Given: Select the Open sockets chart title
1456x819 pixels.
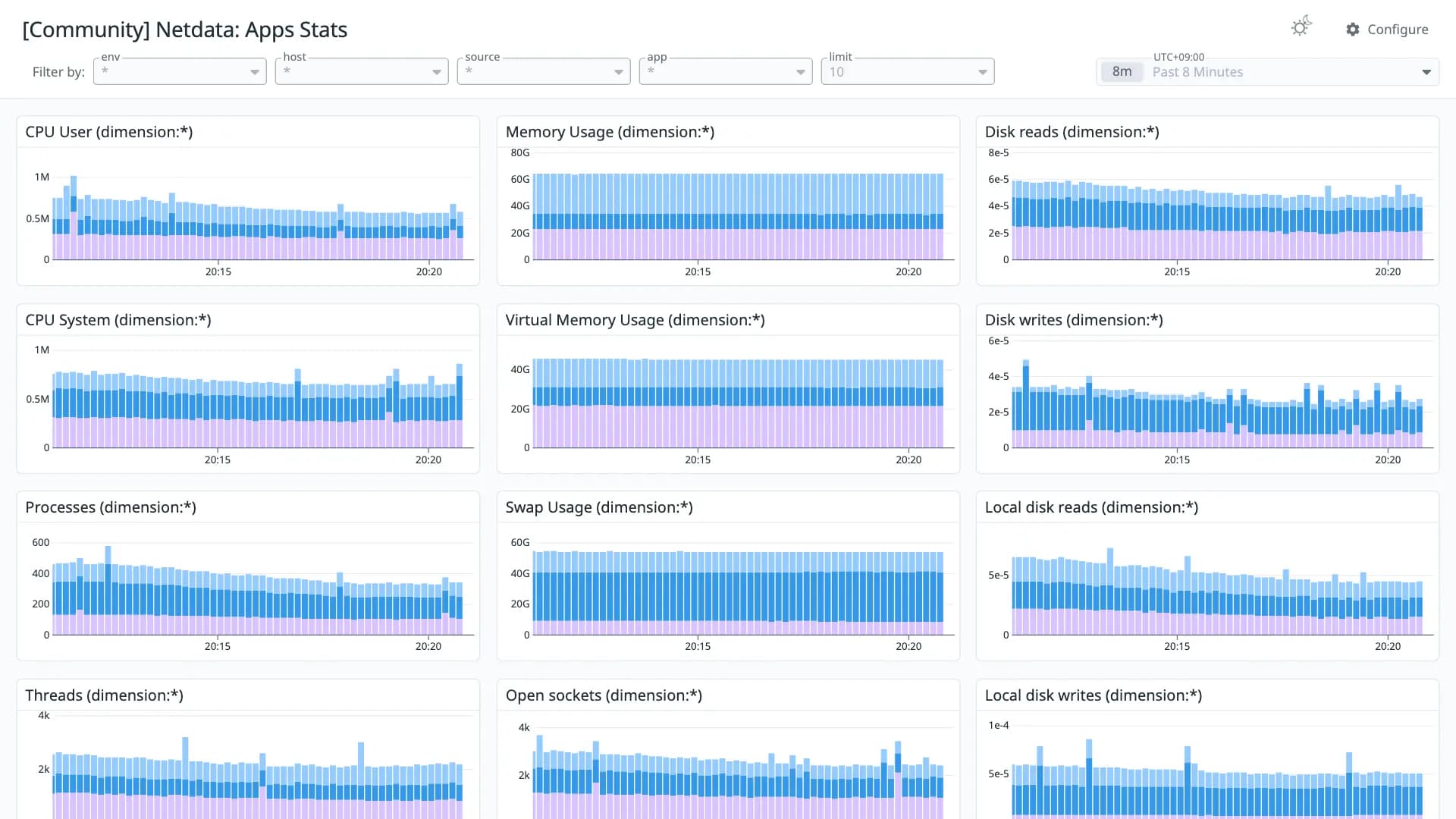Looking at the screenshot, I should click(x=604, y=695).
